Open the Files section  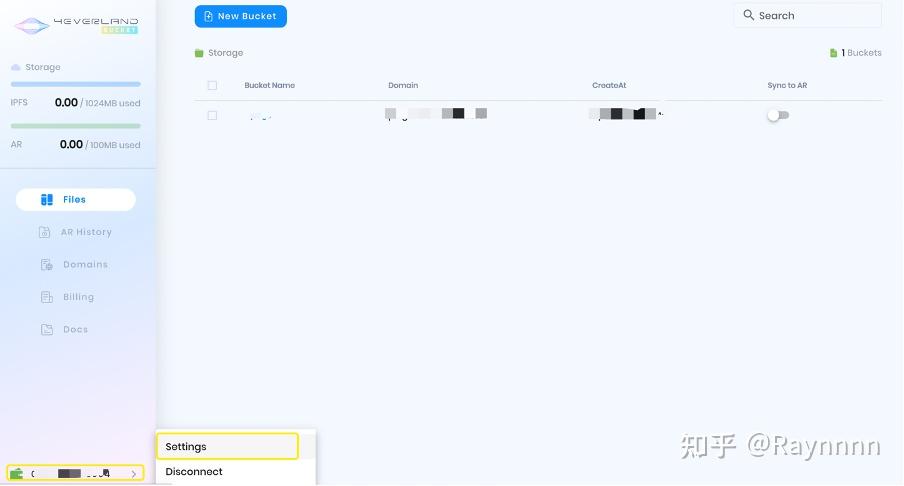tap(76, 199)
